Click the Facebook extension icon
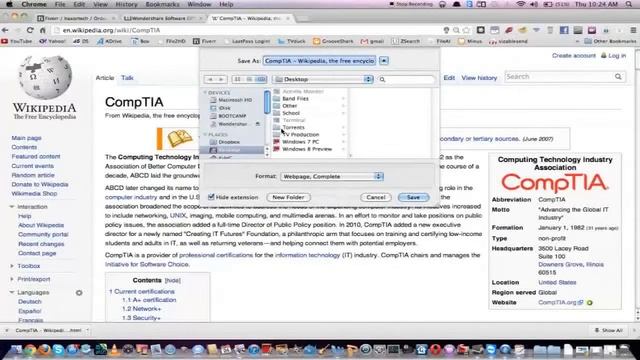Screen dimensions: 640x360 pos(564,30)
